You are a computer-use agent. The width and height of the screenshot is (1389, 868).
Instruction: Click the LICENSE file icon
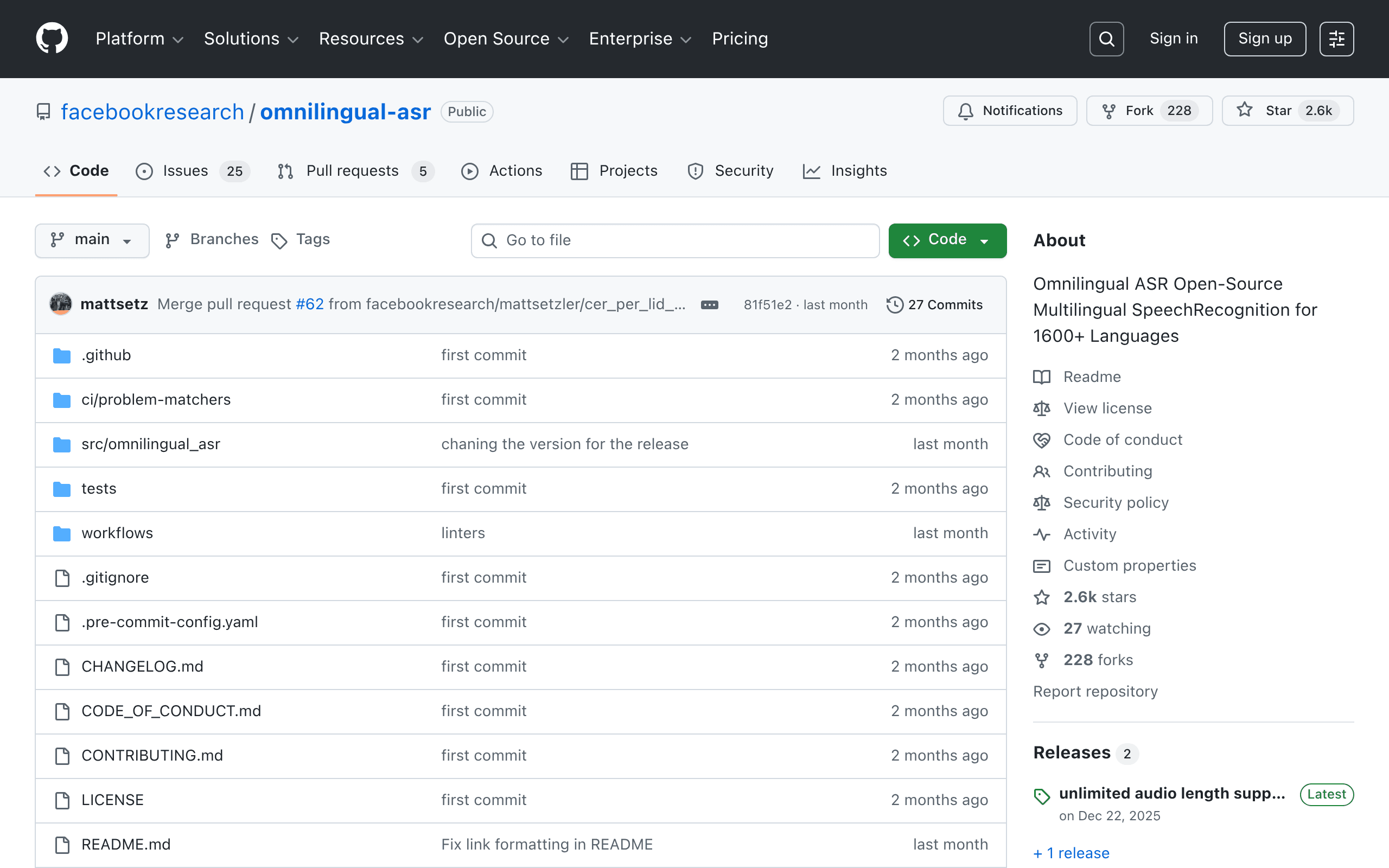(x=62, y=800)
